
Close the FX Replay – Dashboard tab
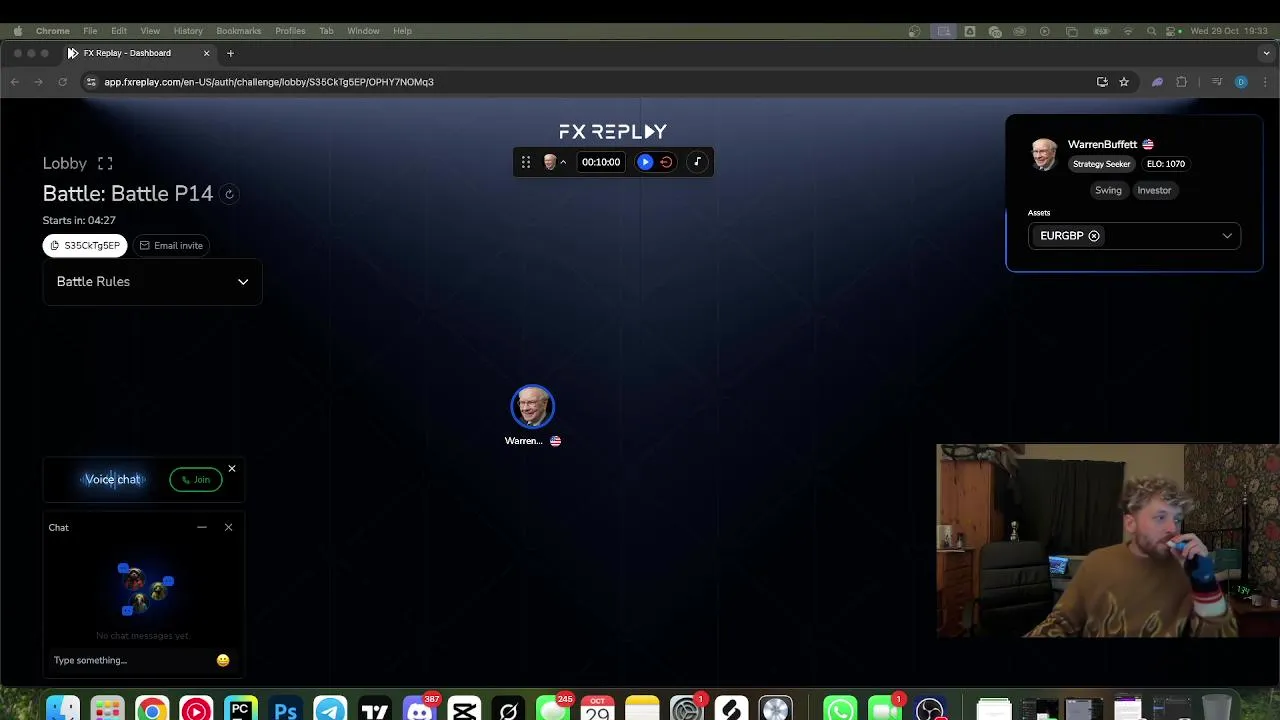coord(207,53)
